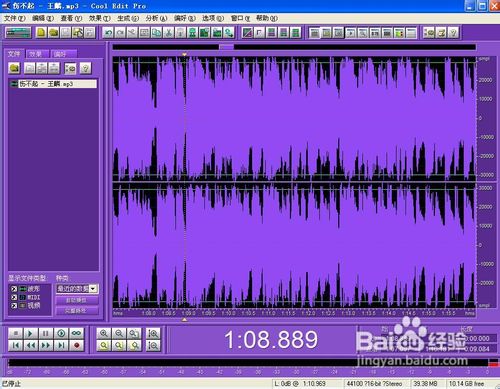Click the horizontal Zoom Out magnifier
This screenshot has width=500, height=389.
pos(119,333)
